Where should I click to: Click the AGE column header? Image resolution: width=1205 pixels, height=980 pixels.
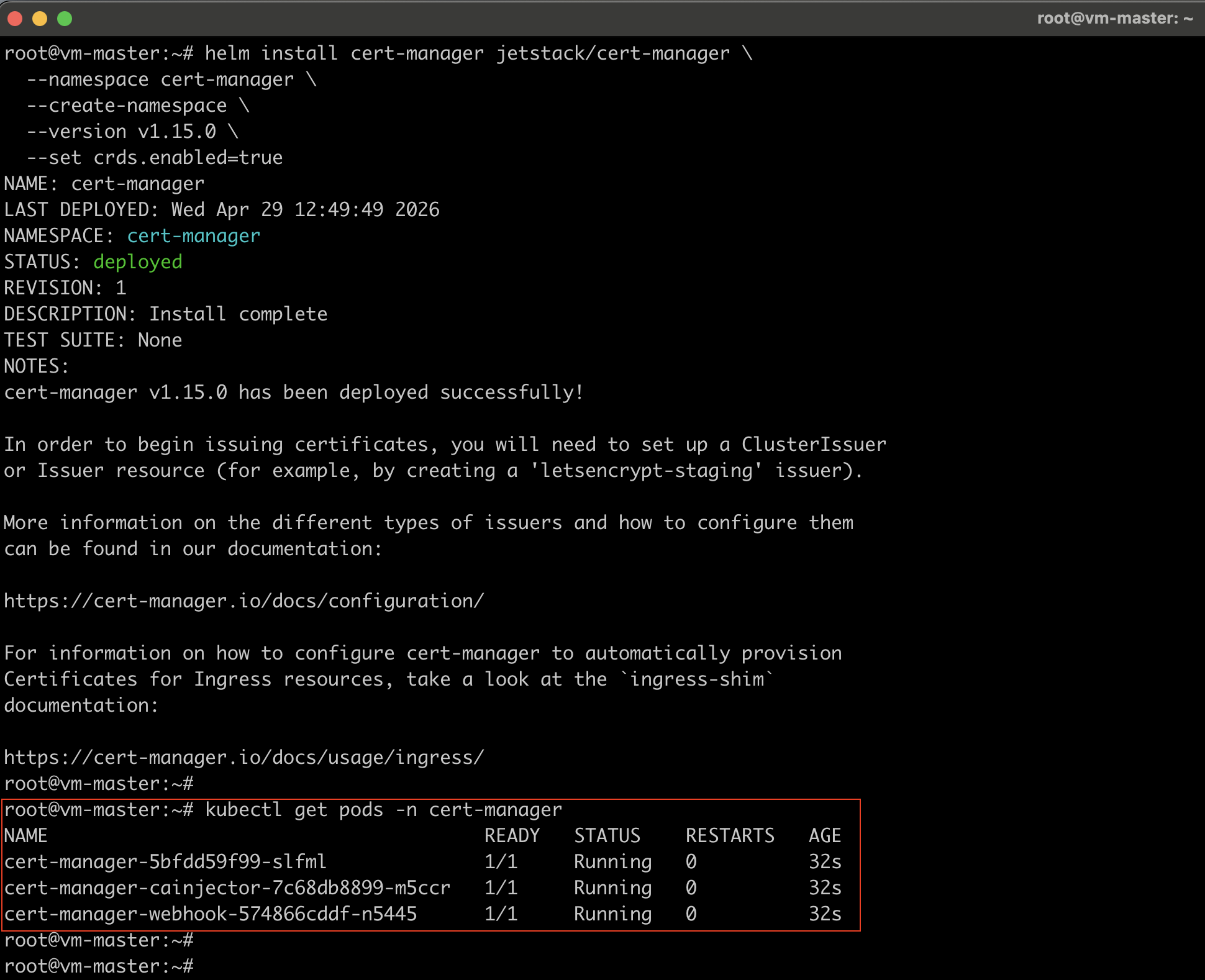click(825, 836)
